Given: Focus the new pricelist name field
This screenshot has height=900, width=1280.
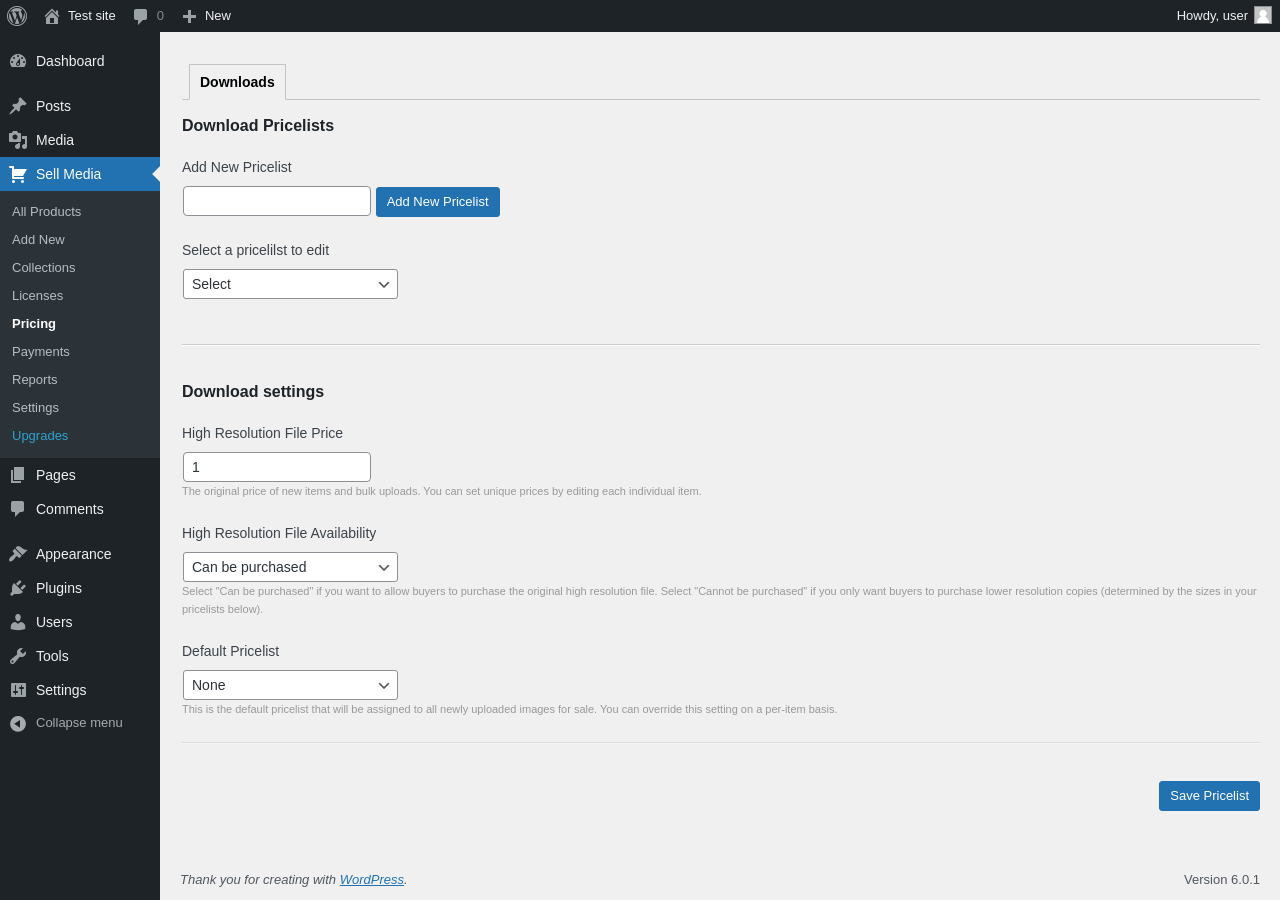Looking at the screenshot, I should [277, 201].
